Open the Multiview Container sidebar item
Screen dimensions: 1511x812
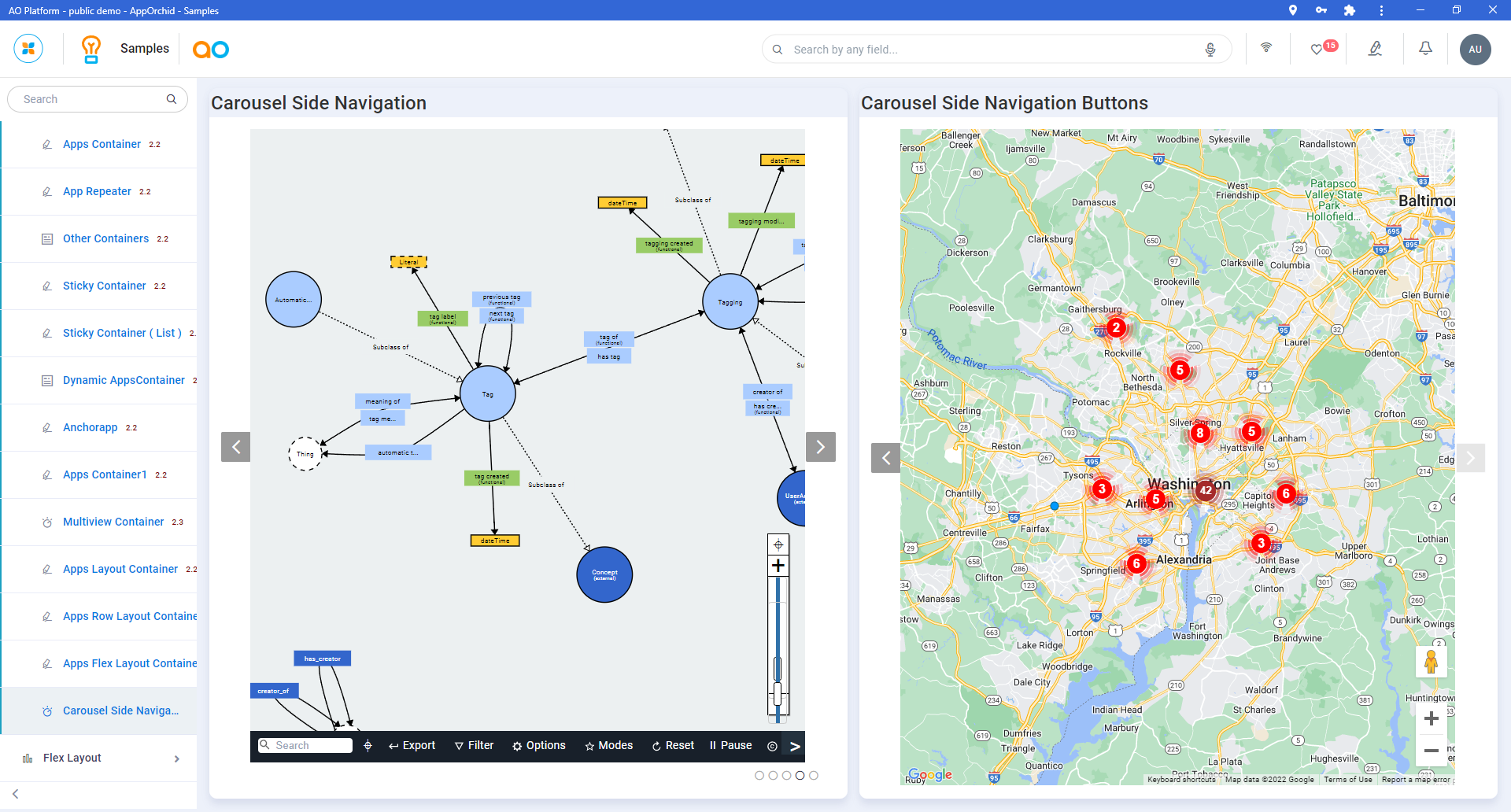[x=113, y=522]
